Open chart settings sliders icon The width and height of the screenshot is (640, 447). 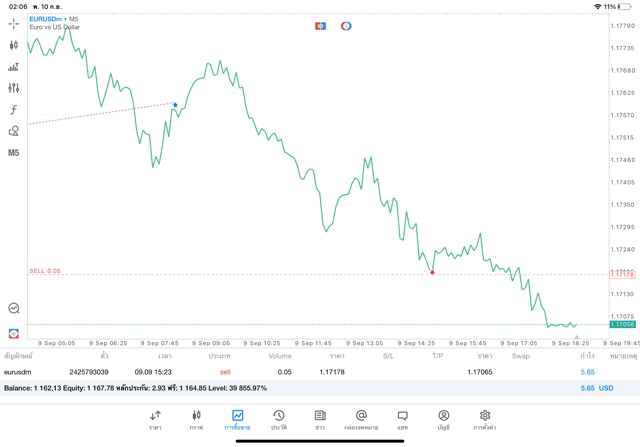14,88
